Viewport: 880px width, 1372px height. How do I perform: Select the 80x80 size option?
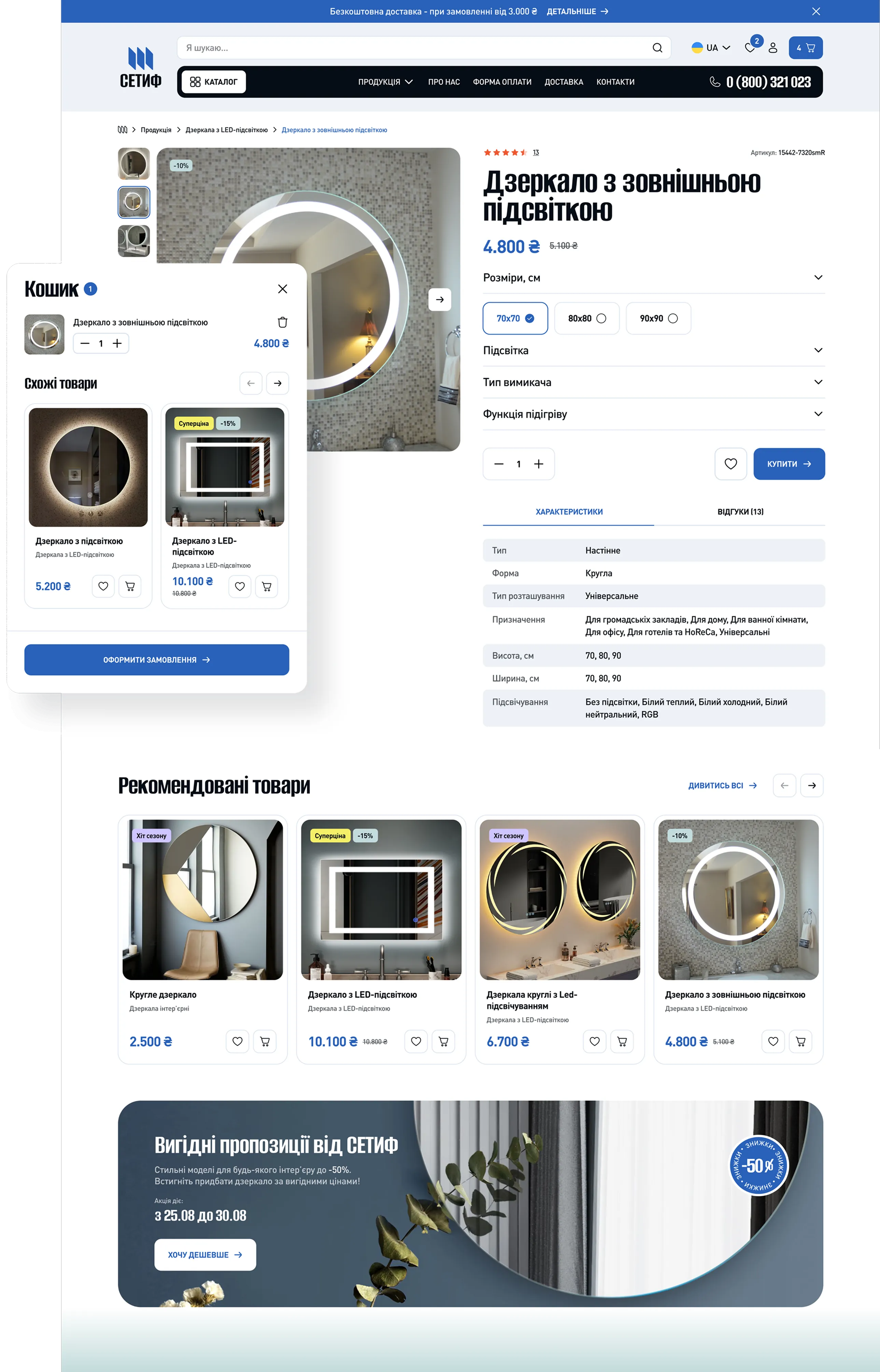(x=587, y=318)
